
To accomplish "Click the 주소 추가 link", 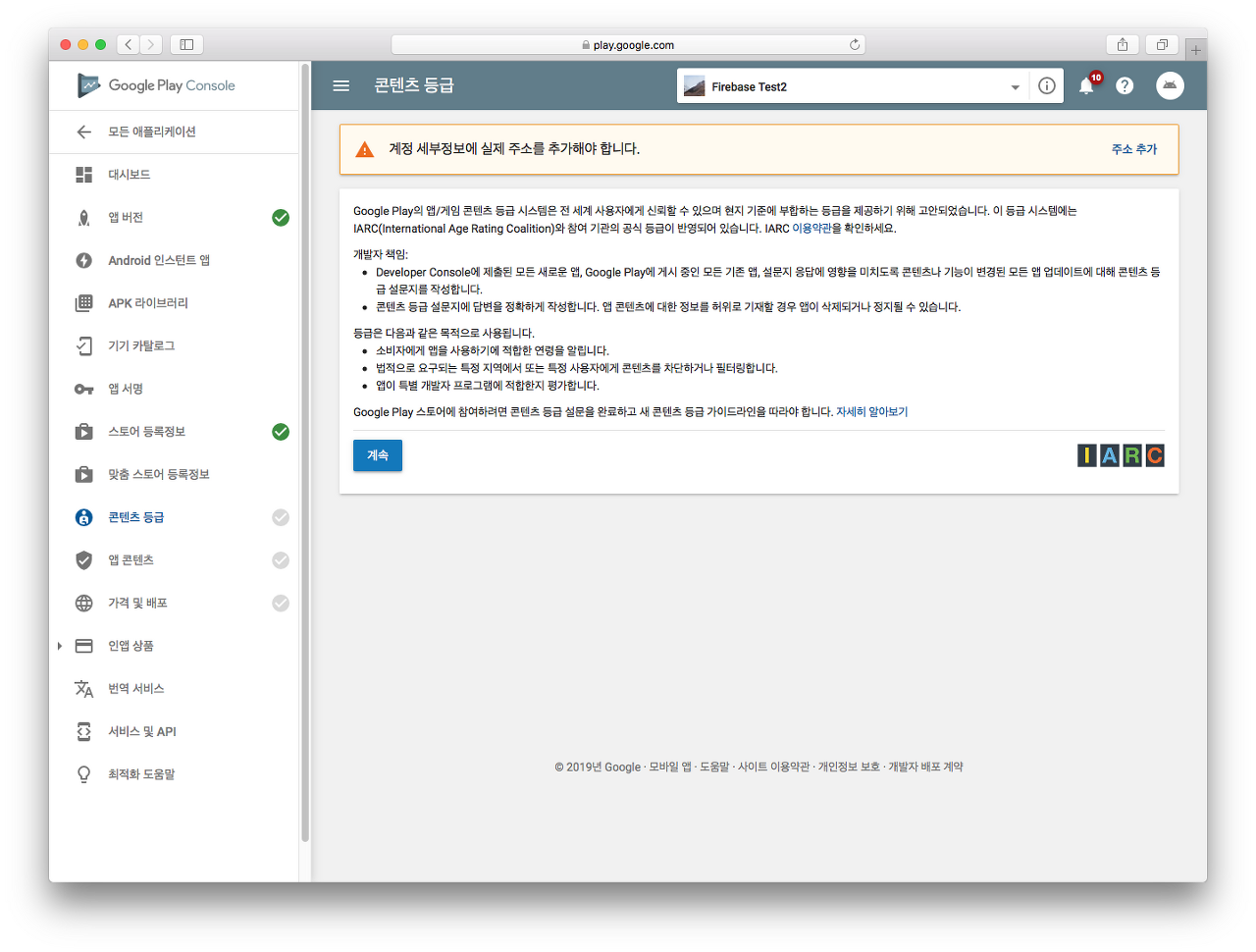I will 1134,149.
